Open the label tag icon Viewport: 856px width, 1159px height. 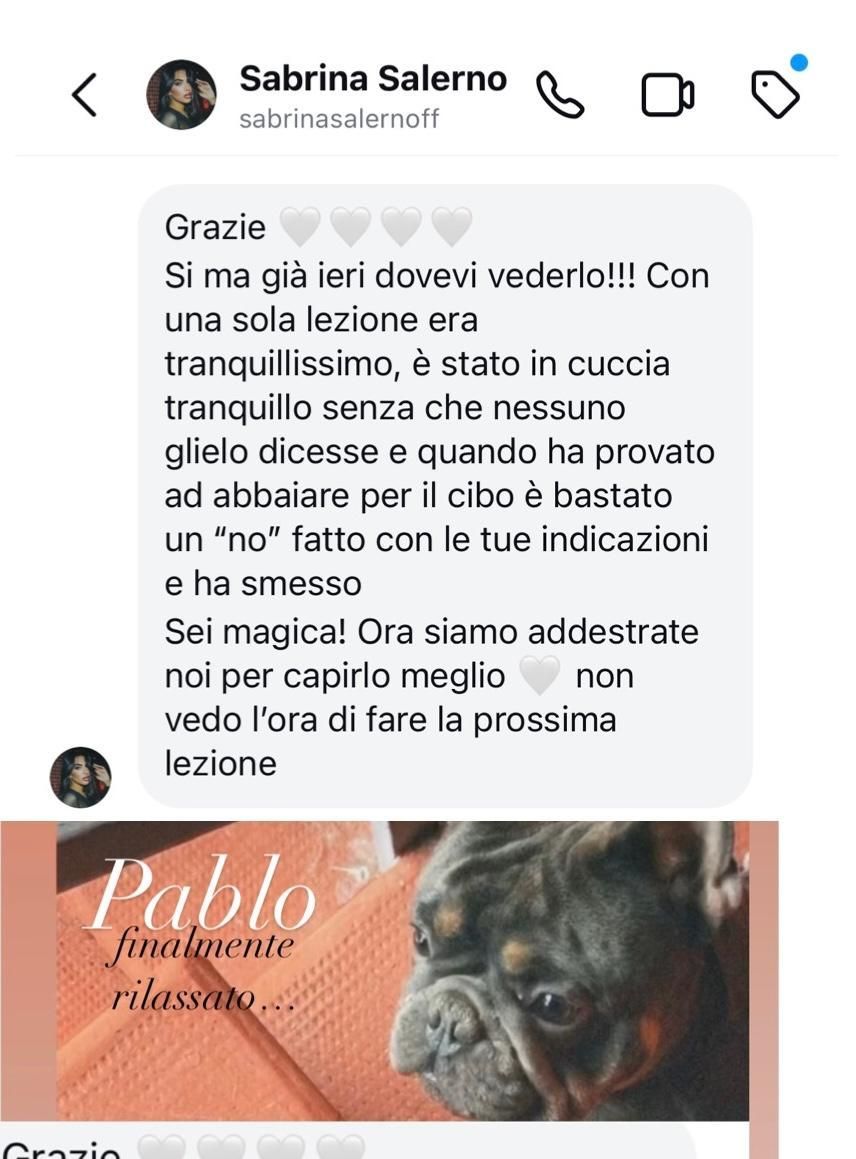(775, 94)
